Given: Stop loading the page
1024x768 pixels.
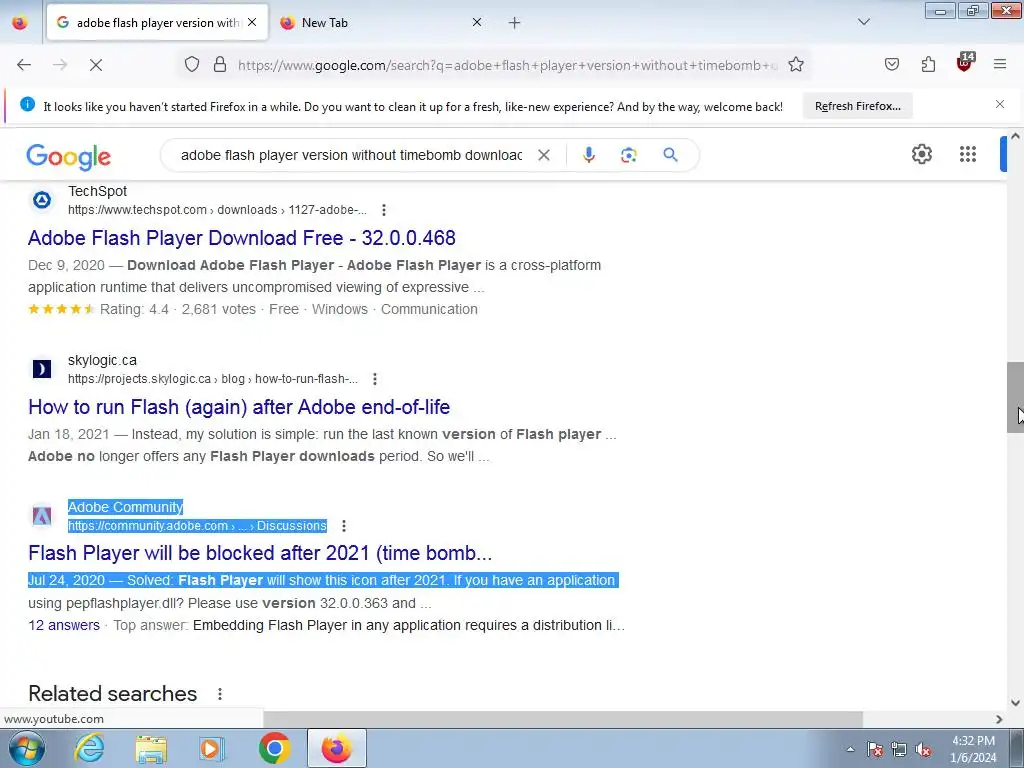Looking at the screenshot, I should point(95,65).
